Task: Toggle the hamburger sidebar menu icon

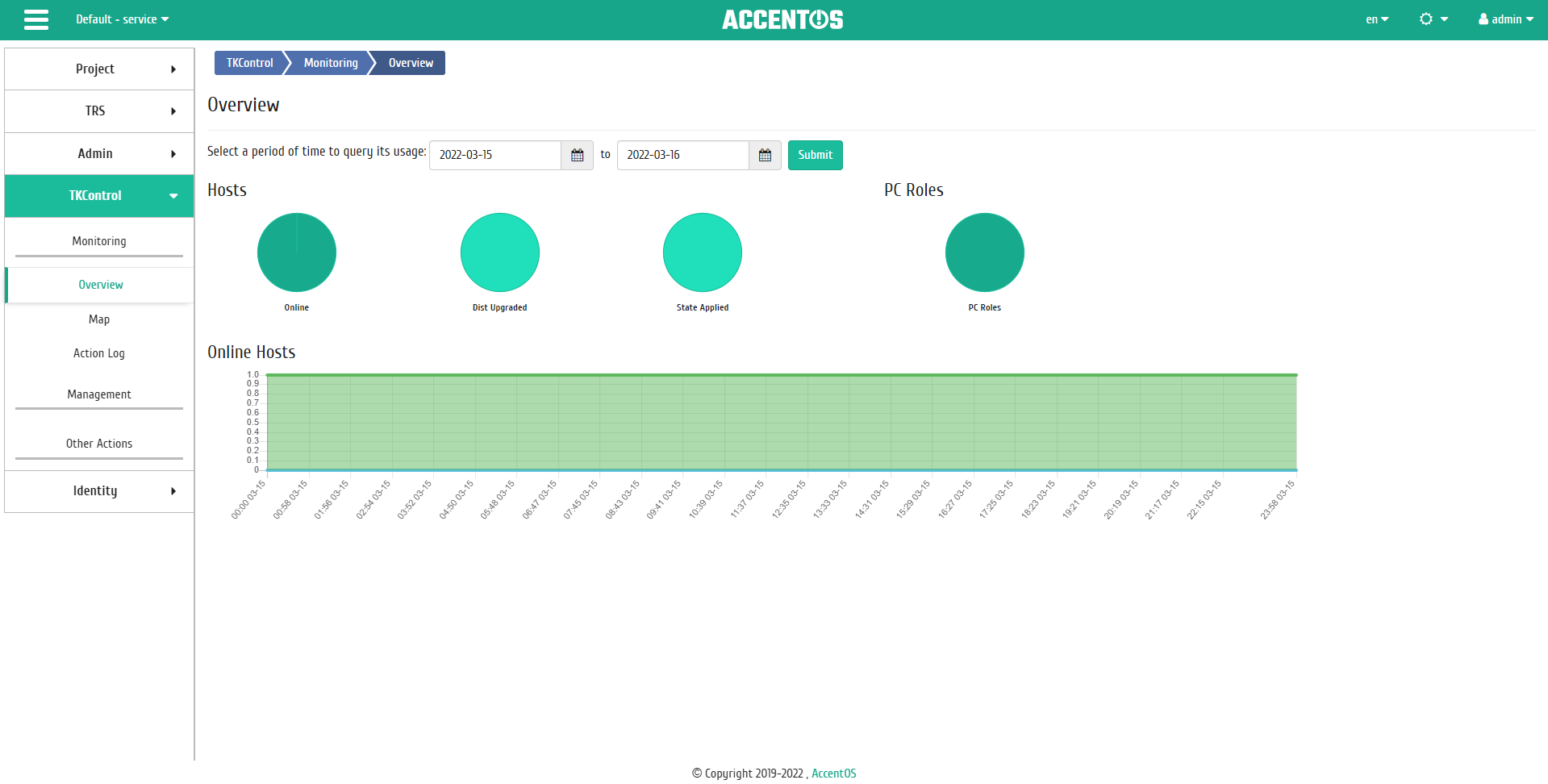Action: tap(36, 19)
